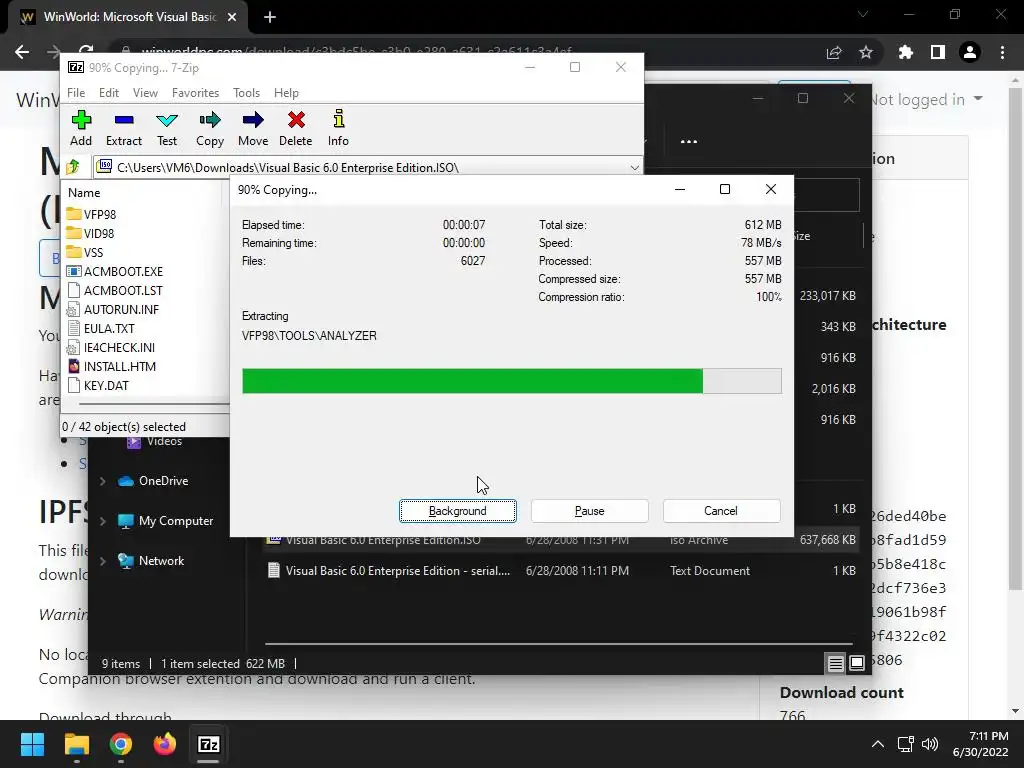This screenshot has height=768, width=1024.
Task: Select the AUTORUN.INF file
Action: (x=113, y=309)
